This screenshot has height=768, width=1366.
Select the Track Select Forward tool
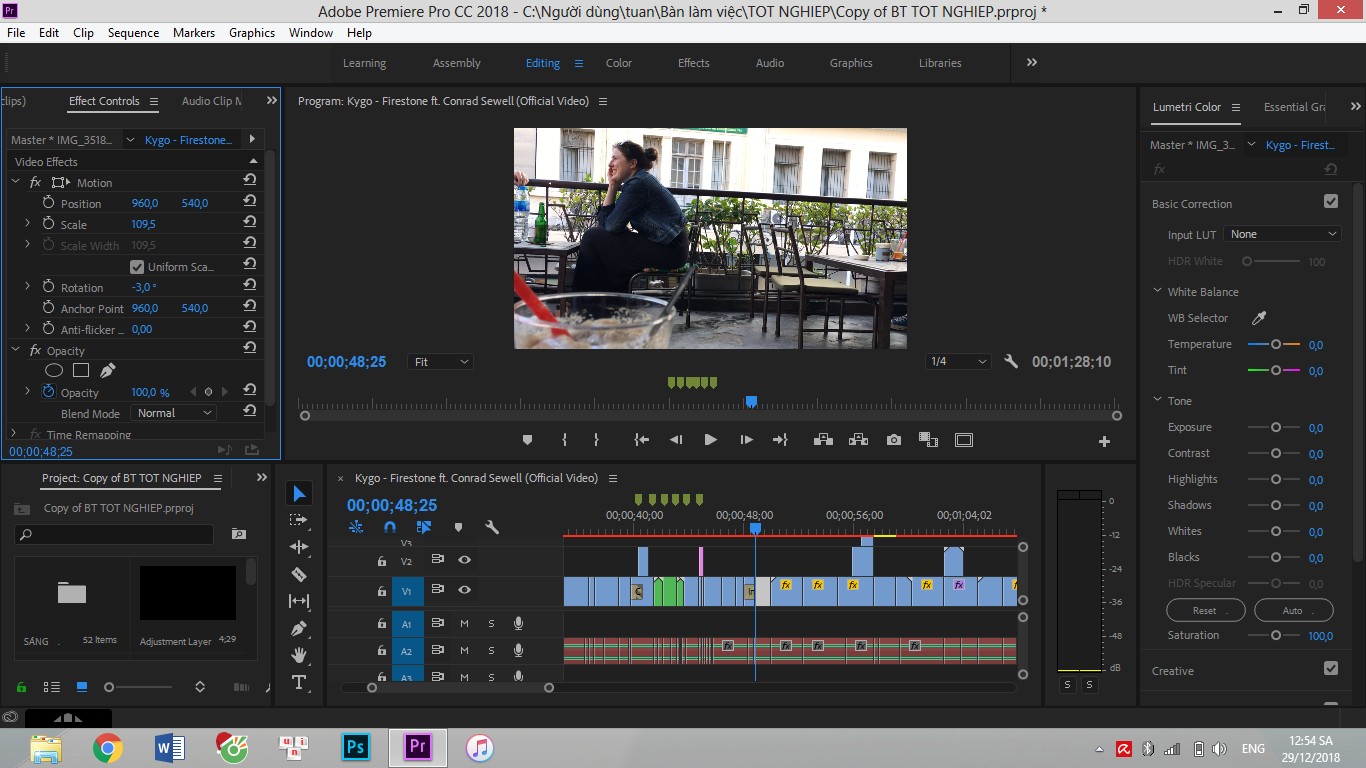click(299, 520)
